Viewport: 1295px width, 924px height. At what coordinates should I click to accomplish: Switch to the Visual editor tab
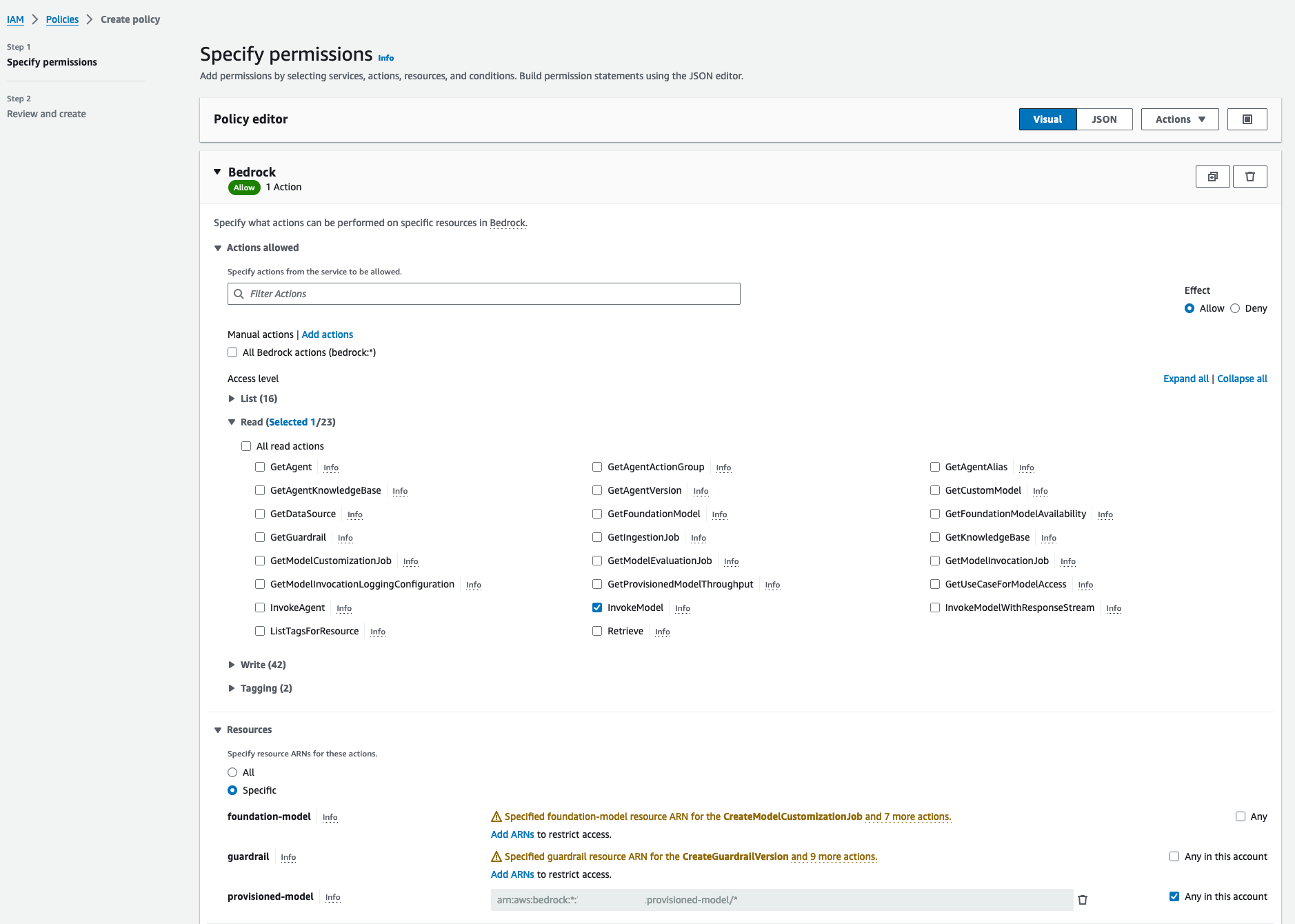(1047, 119)
